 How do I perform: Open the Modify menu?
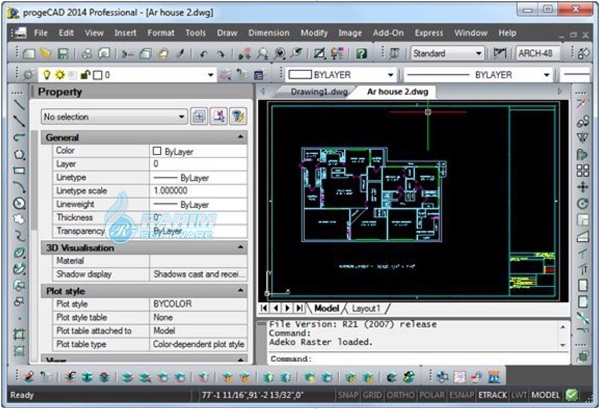[314, 33]
